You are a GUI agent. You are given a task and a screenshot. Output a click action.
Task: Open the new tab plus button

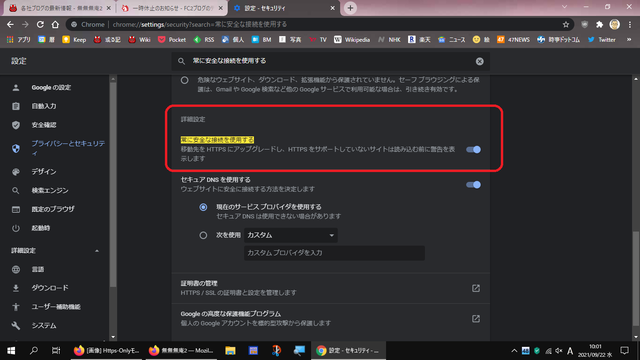(x=350, y=8)
